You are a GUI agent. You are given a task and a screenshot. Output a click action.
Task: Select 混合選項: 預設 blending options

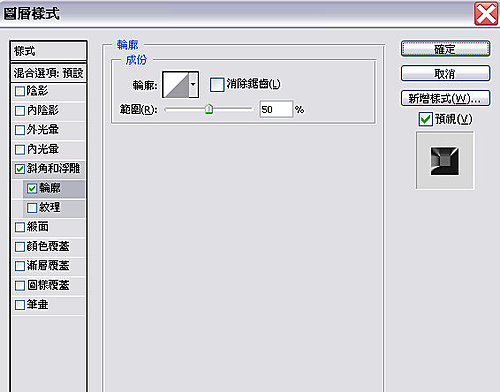click(x=49, y=73)
